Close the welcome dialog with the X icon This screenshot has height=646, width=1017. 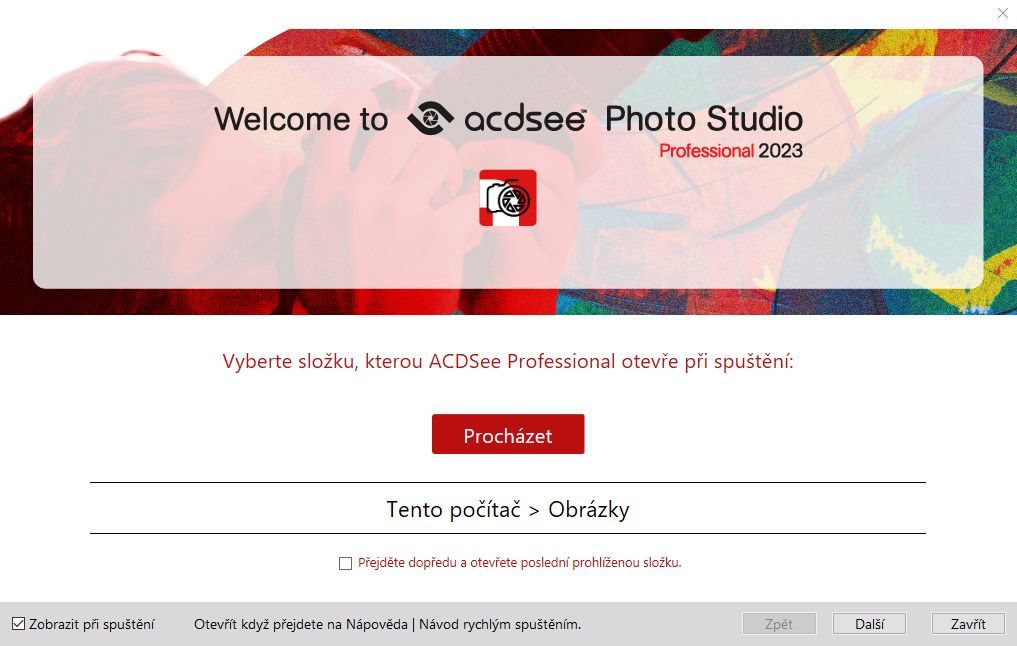[x=1002, y=13]
